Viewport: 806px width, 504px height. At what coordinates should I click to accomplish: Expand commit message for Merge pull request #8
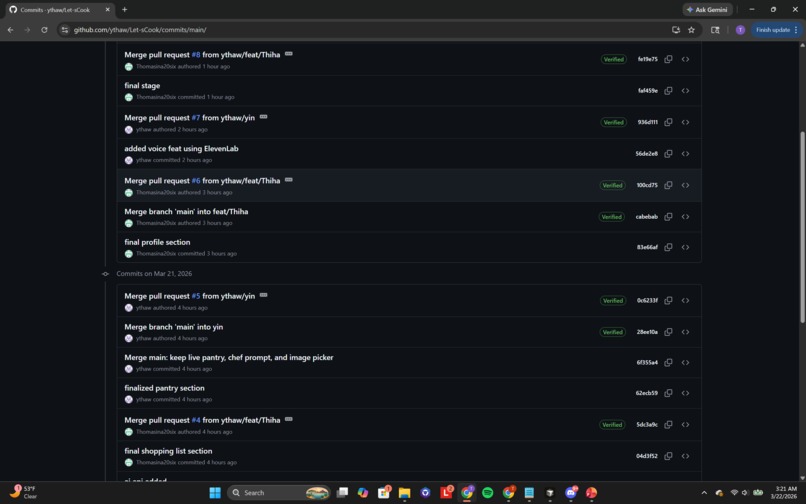coord(289,53)
